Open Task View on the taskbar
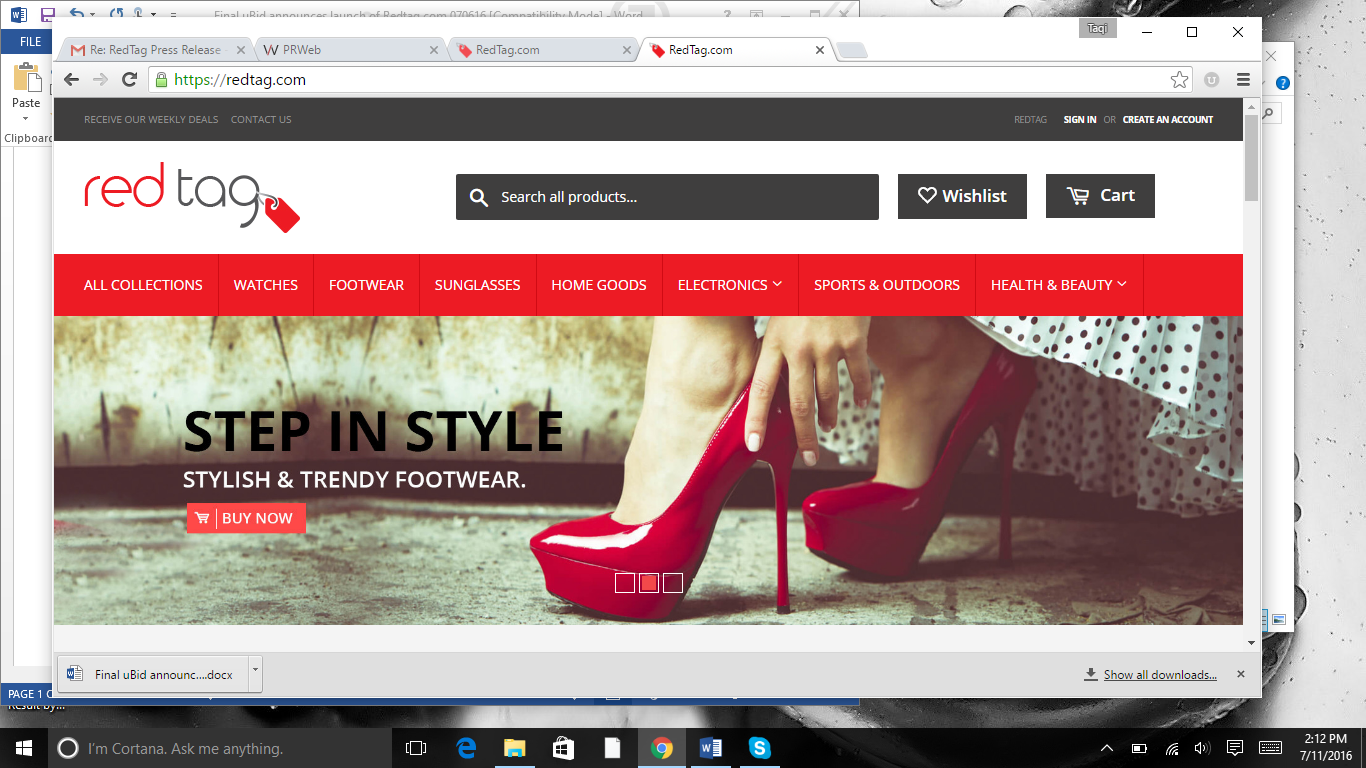1366x768 pixels. (416, 748)
